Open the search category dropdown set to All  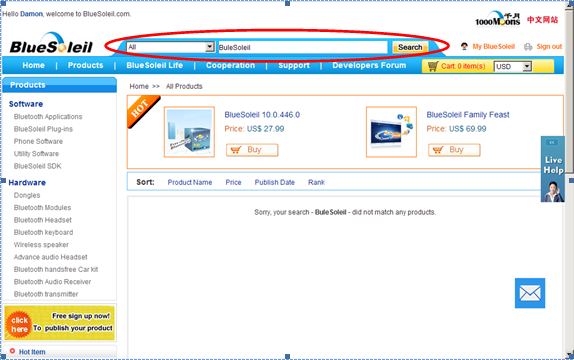pyautogui.click(x=171, y=47)
